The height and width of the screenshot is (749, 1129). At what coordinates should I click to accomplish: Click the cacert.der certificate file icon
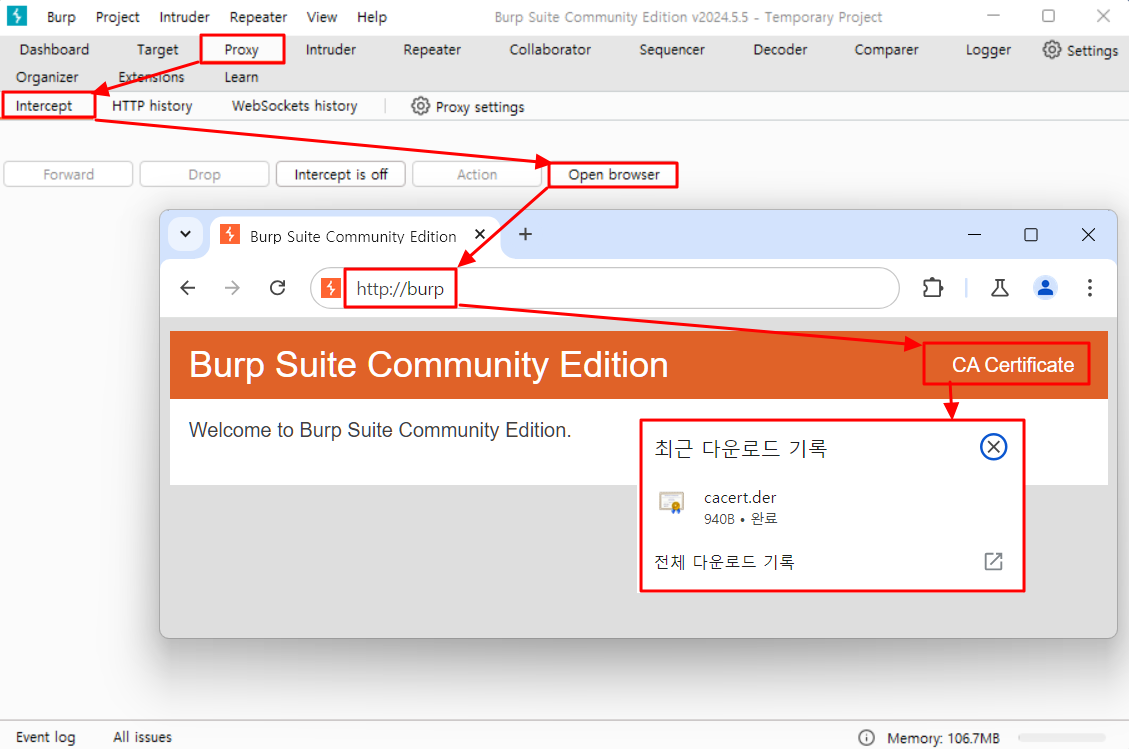click(x=672, y=503)
